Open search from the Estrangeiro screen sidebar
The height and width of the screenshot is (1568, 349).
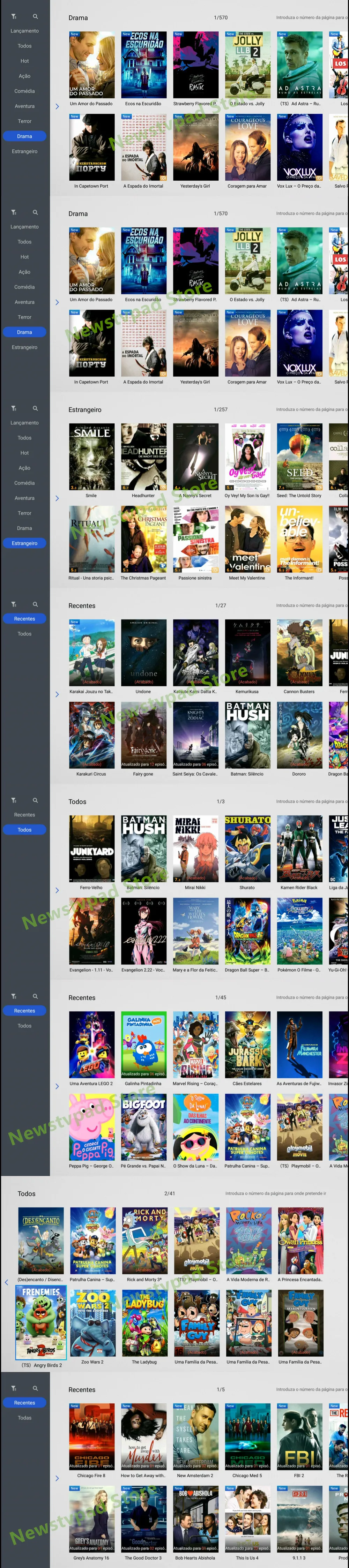coord(35,408)
